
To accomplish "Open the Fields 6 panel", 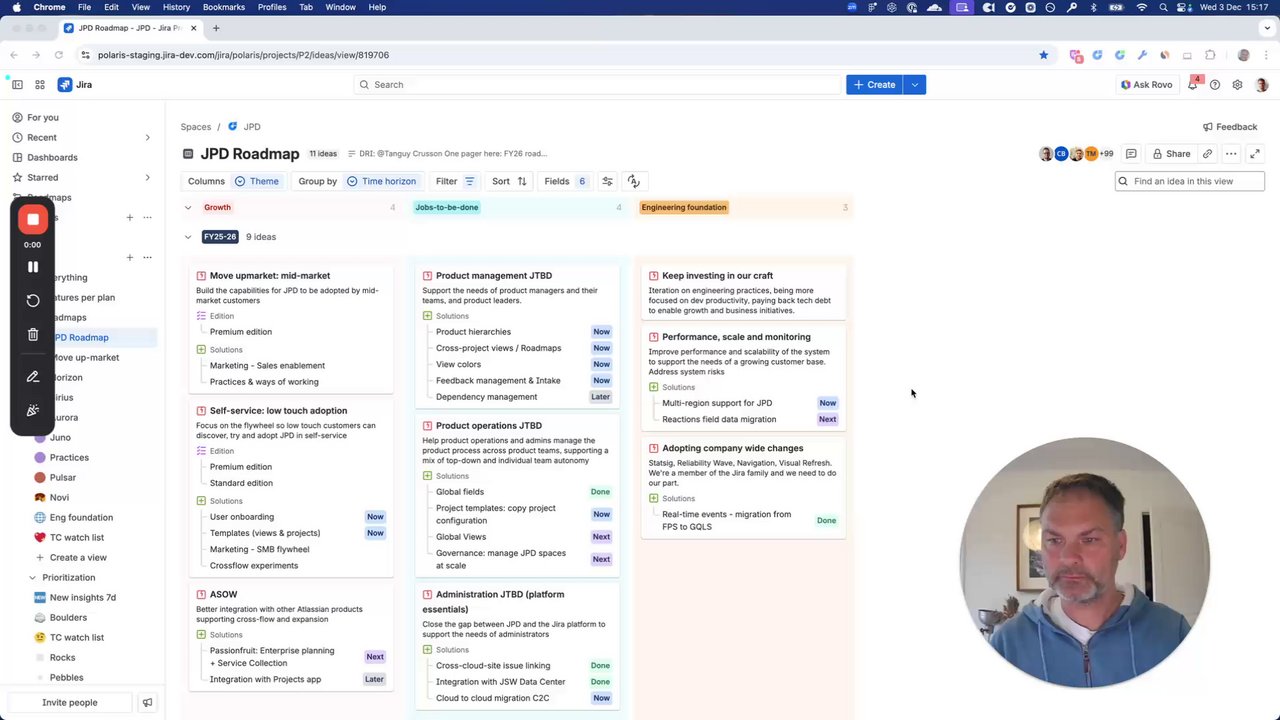I will (565, 181).
